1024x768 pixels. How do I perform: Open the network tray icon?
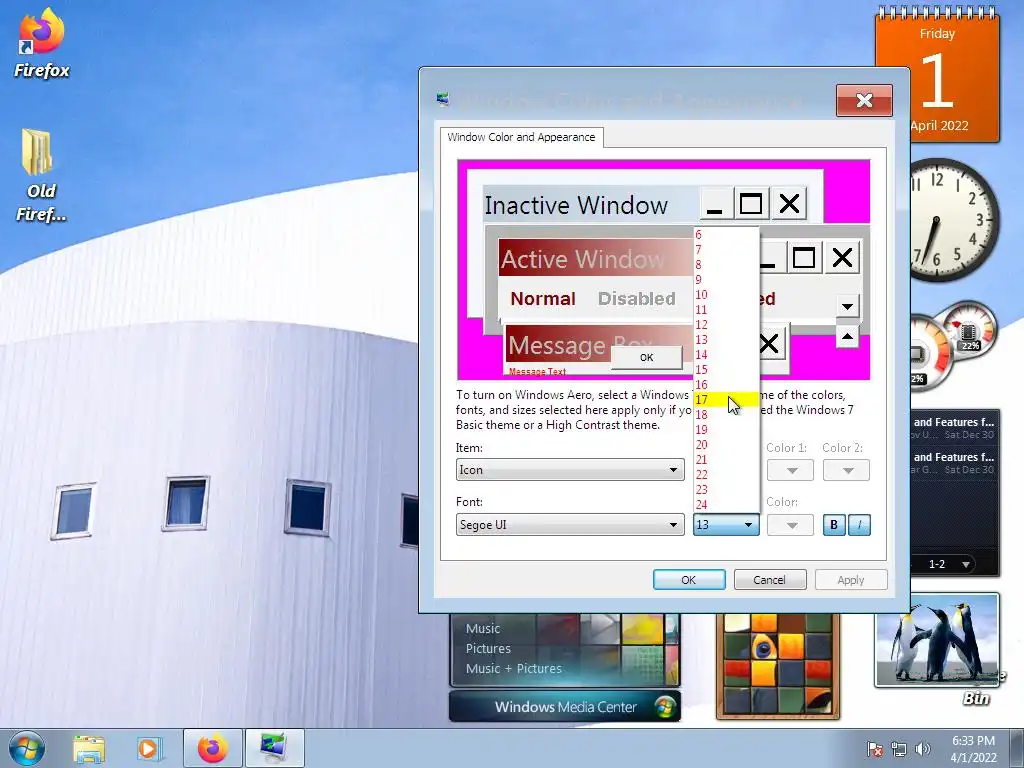click(899, 748)
